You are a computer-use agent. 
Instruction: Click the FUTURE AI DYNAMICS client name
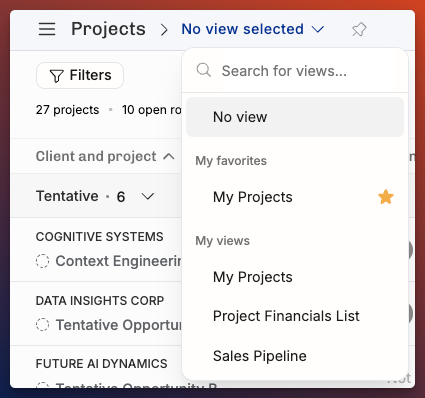101,364
